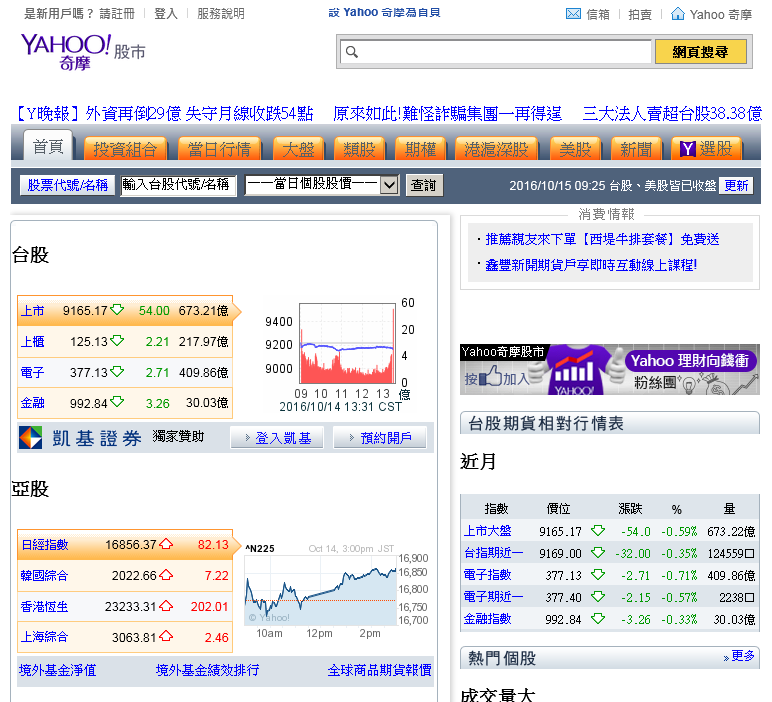
Task: Click 設 Yahoo 奇摩為首頁 link
Action: click(x=385, y=13)
